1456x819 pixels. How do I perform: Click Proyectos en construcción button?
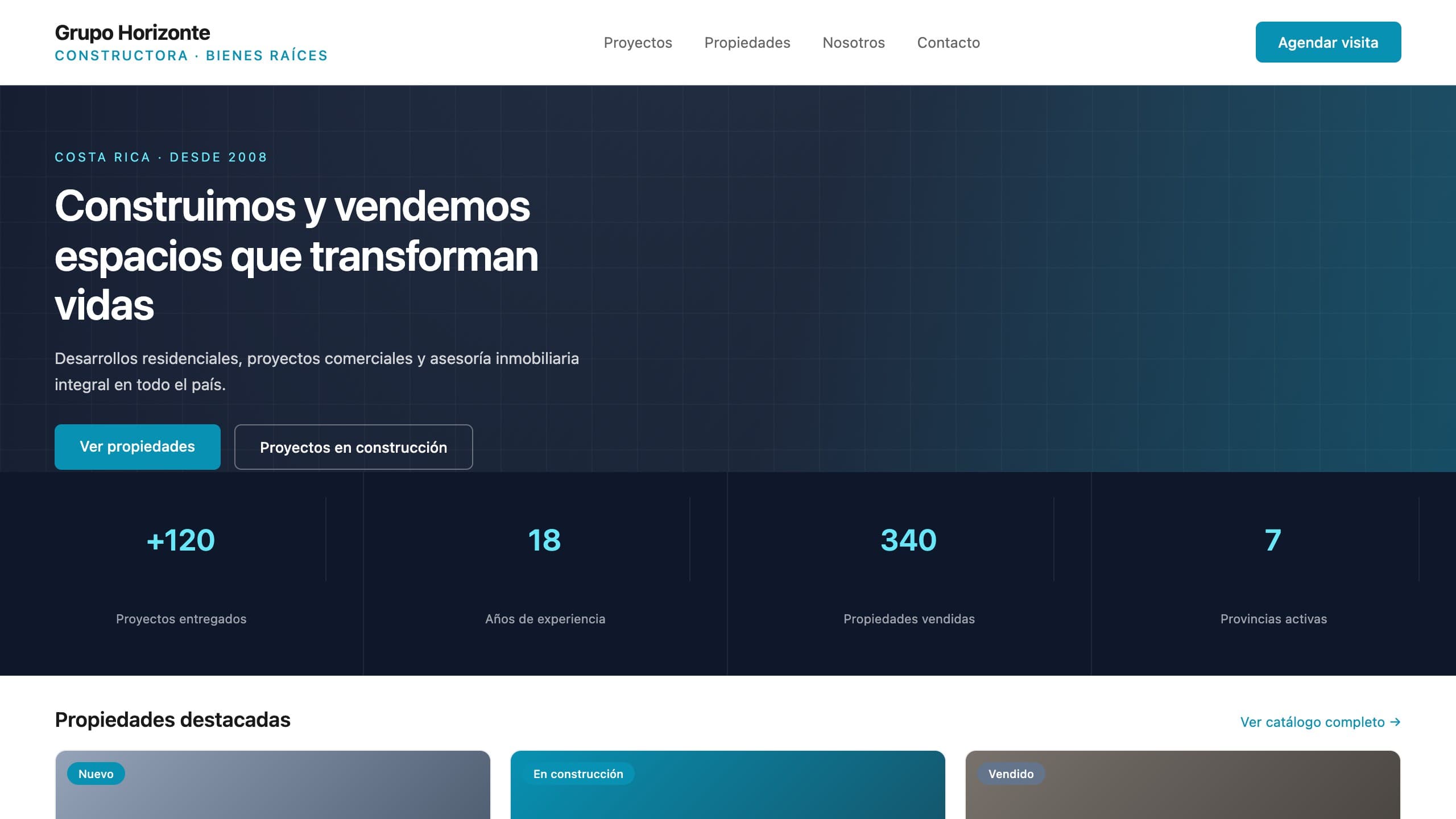353,447
